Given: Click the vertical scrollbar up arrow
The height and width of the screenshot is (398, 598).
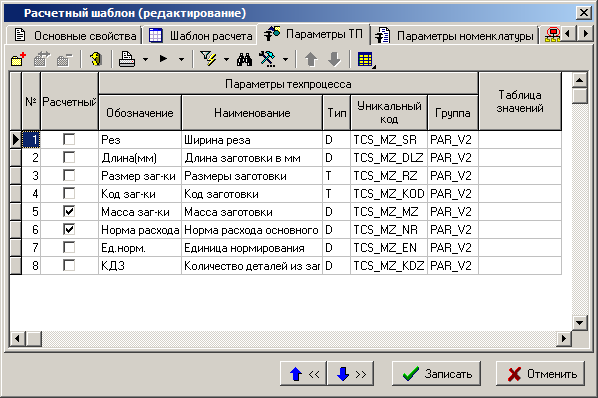Looking at the screenshot, I should (580, 80).
